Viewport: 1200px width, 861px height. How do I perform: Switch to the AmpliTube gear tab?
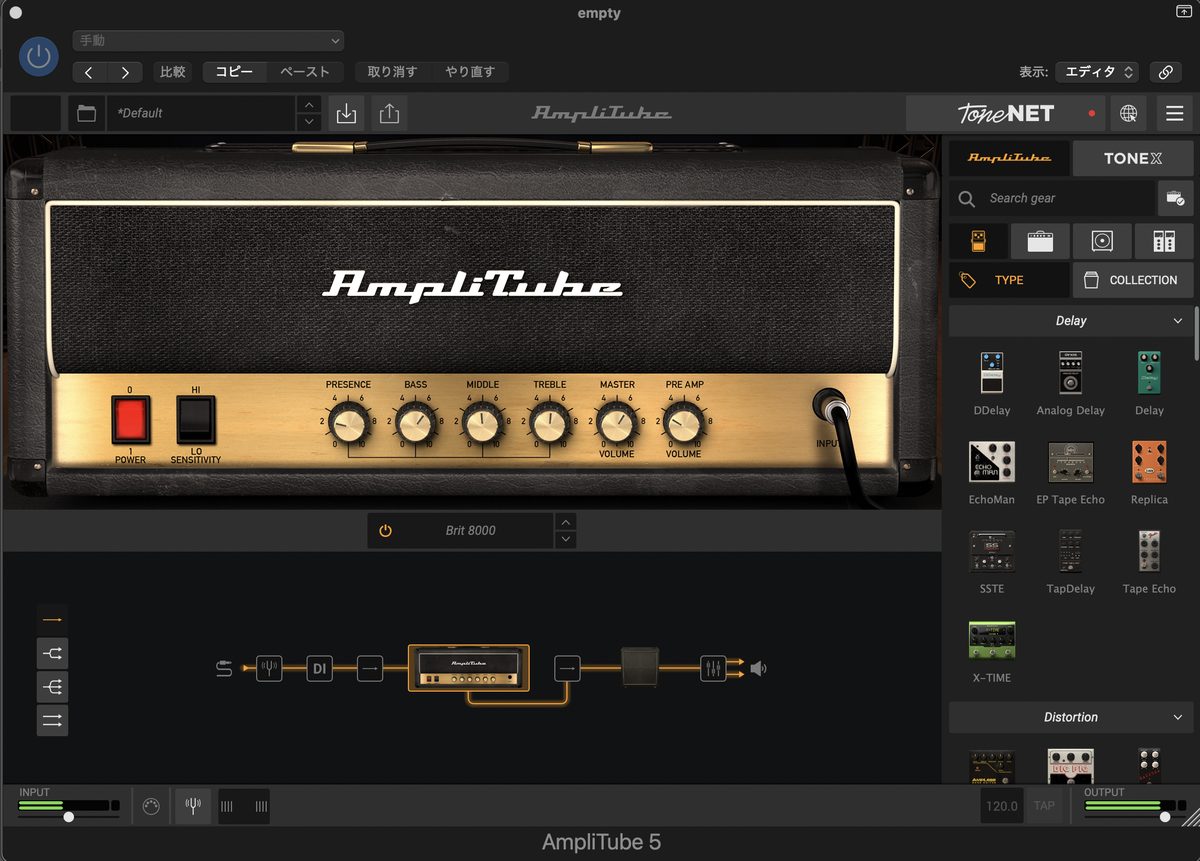tap(1009, 158)
